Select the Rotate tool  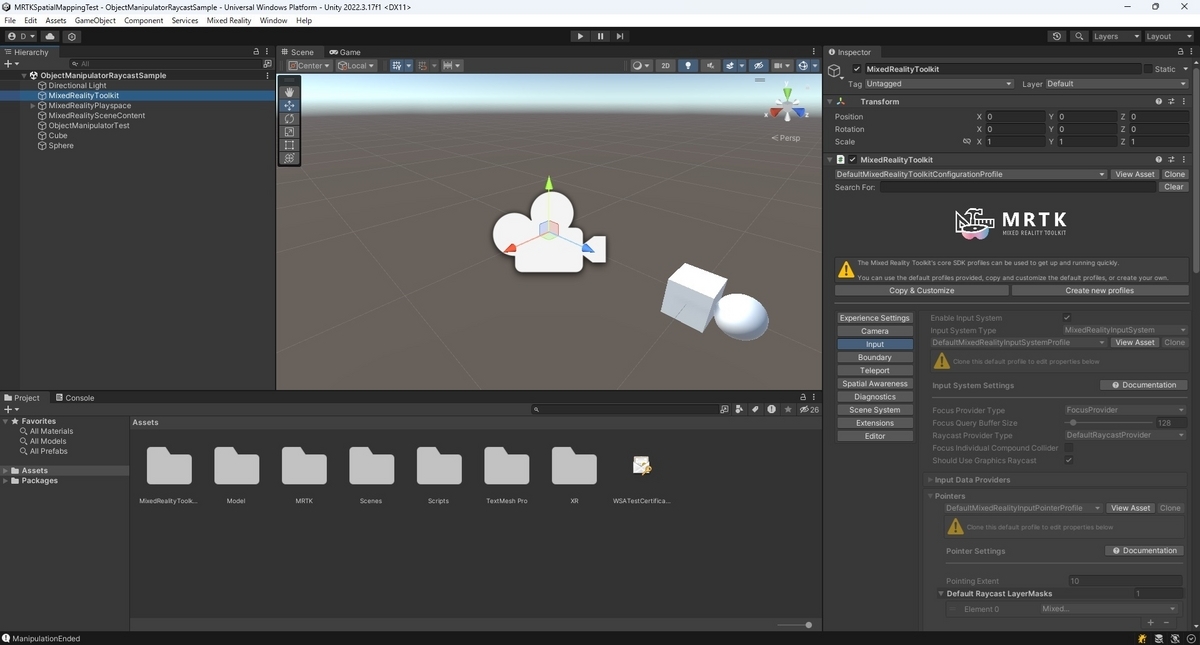289,118
